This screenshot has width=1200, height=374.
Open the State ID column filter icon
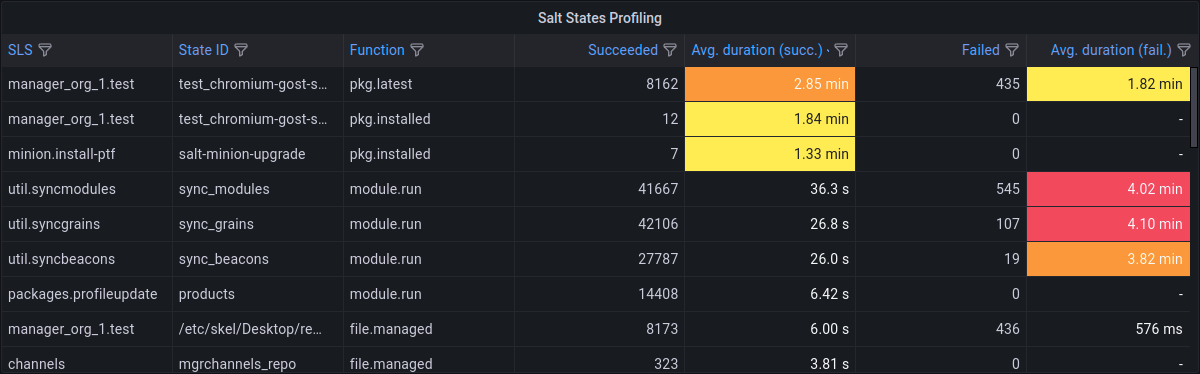click(241, 49)
